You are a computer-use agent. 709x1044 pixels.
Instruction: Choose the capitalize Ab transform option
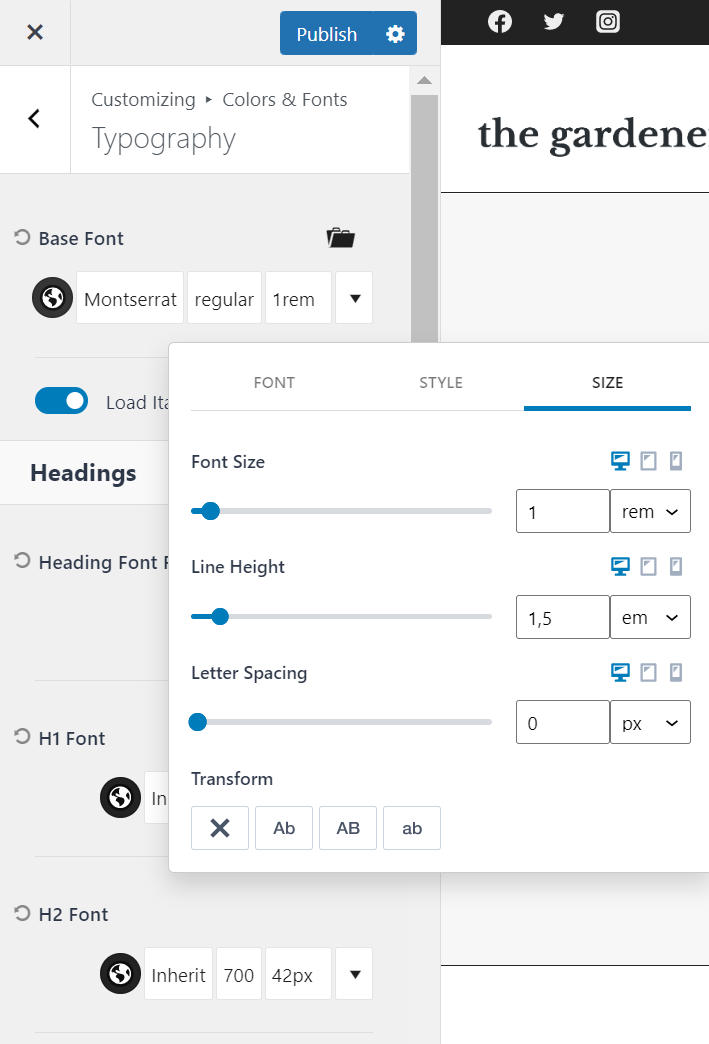click(x=284, y=828)
